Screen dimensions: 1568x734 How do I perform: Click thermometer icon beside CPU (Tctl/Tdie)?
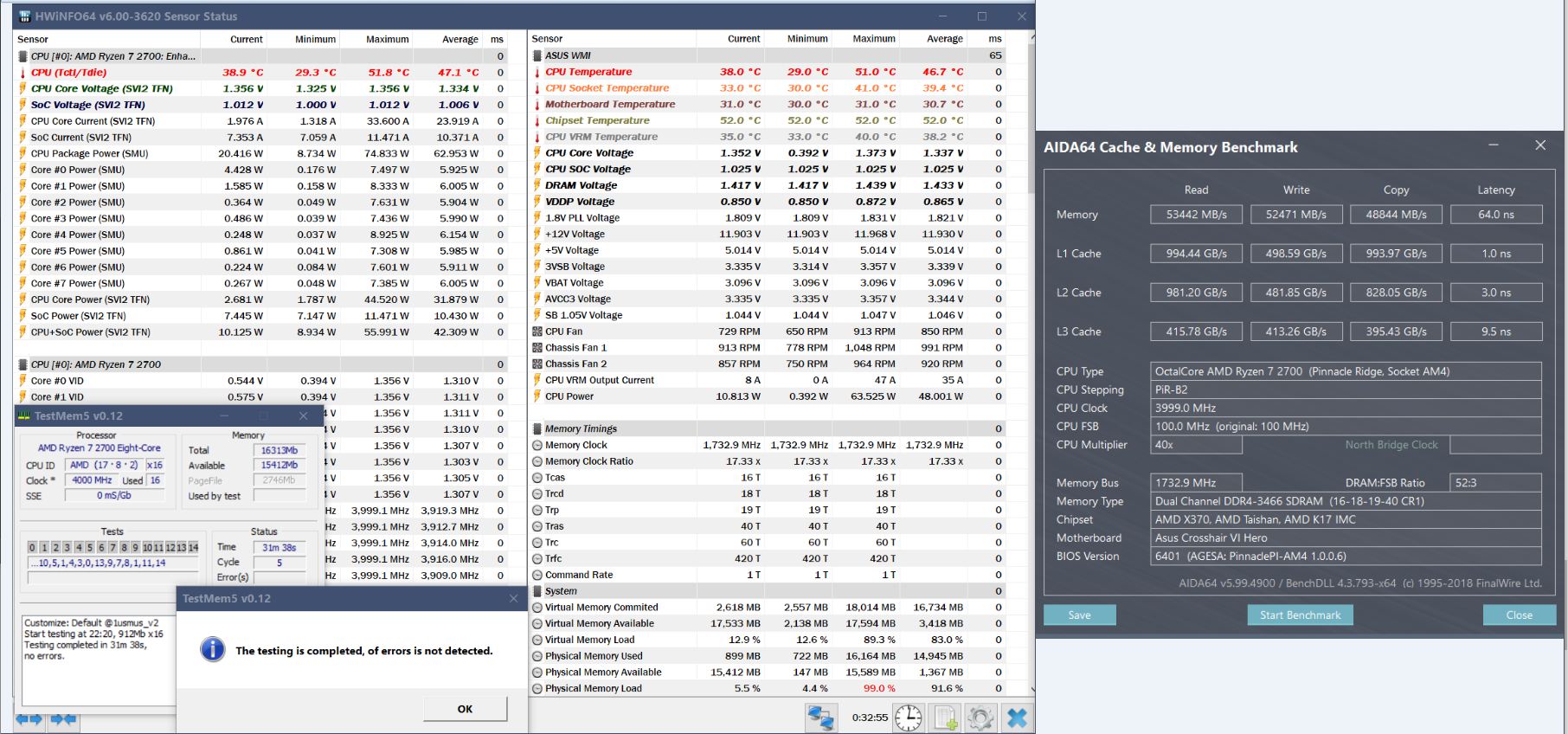(x=23, y=73)
